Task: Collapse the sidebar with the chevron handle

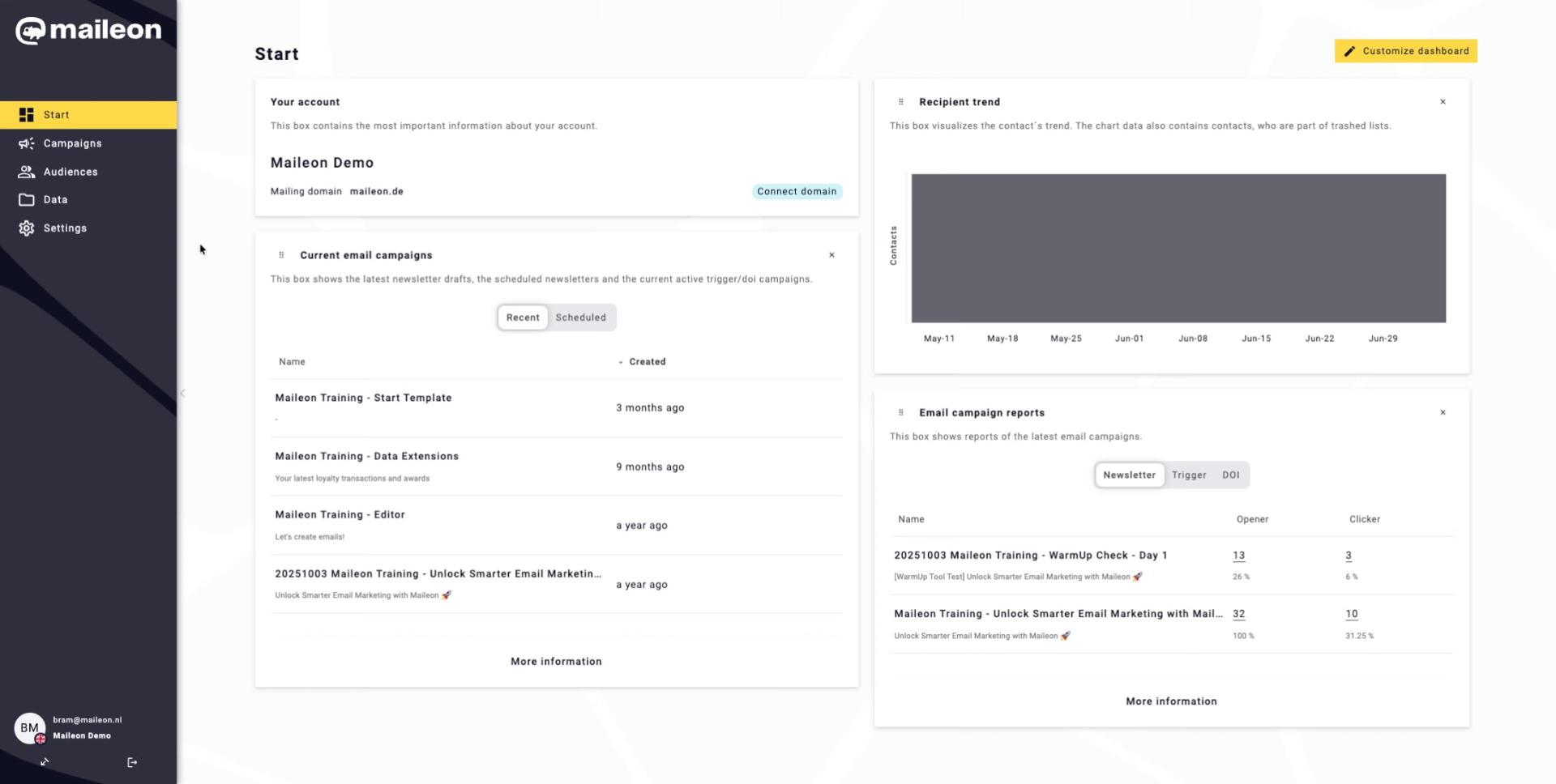Action: coord(182,394)
